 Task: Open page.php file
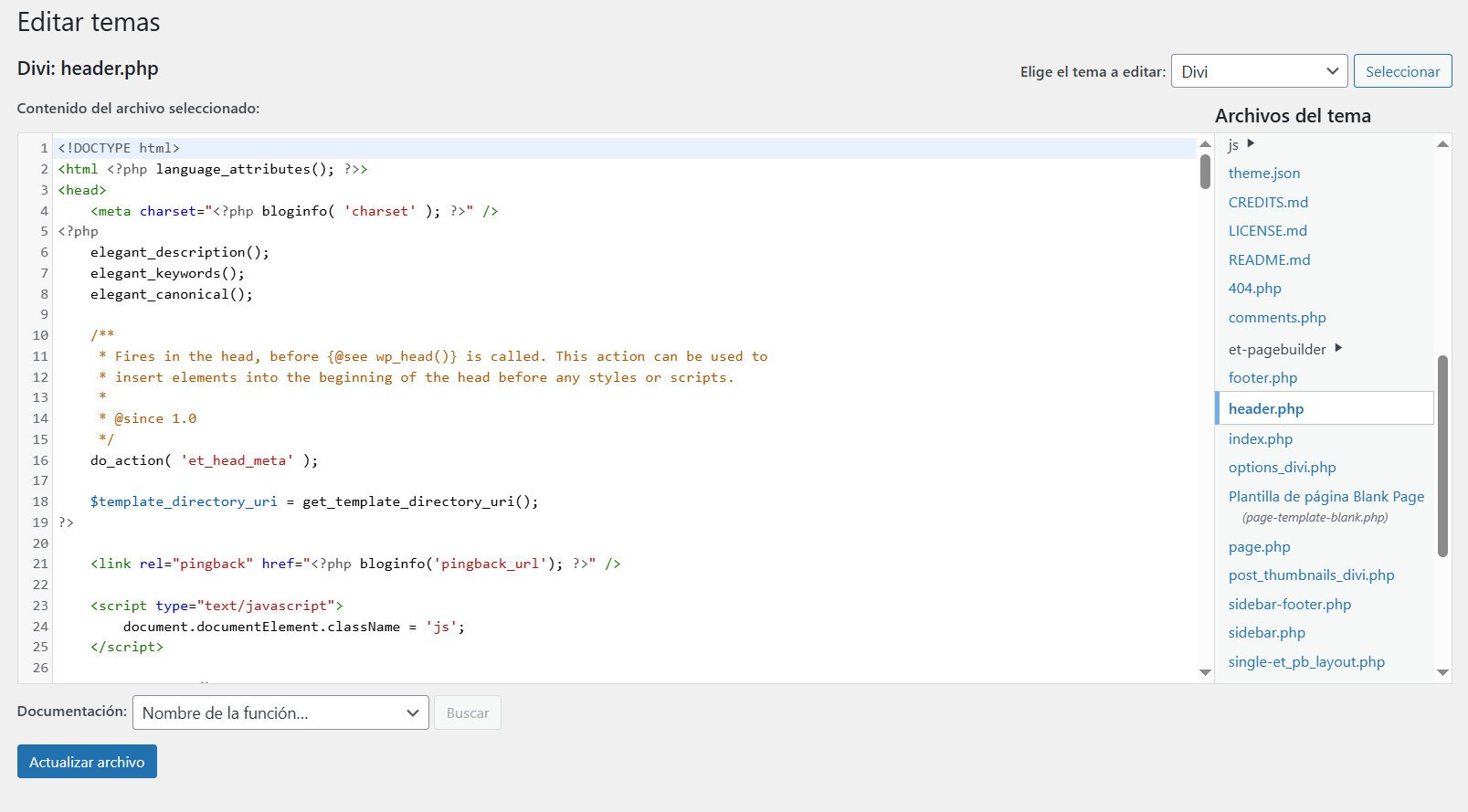coord(1259,546)
